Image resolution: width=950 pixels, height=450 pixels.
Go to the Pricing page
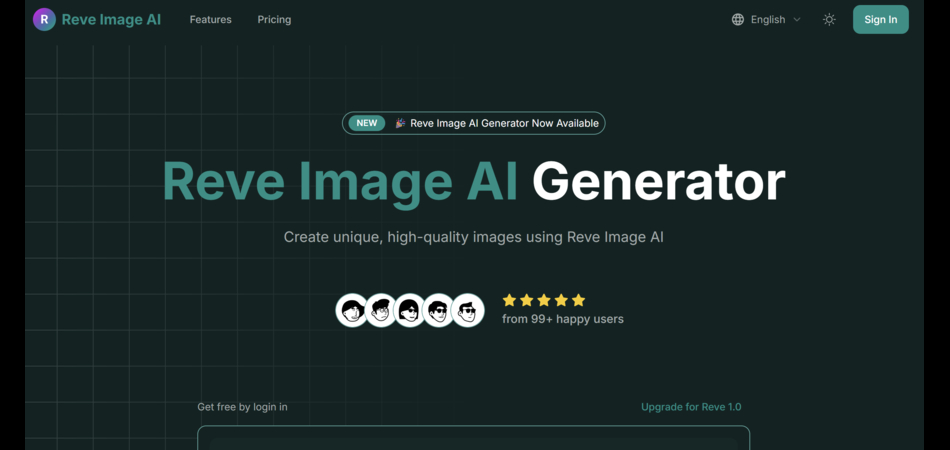[x=274, y=19]
